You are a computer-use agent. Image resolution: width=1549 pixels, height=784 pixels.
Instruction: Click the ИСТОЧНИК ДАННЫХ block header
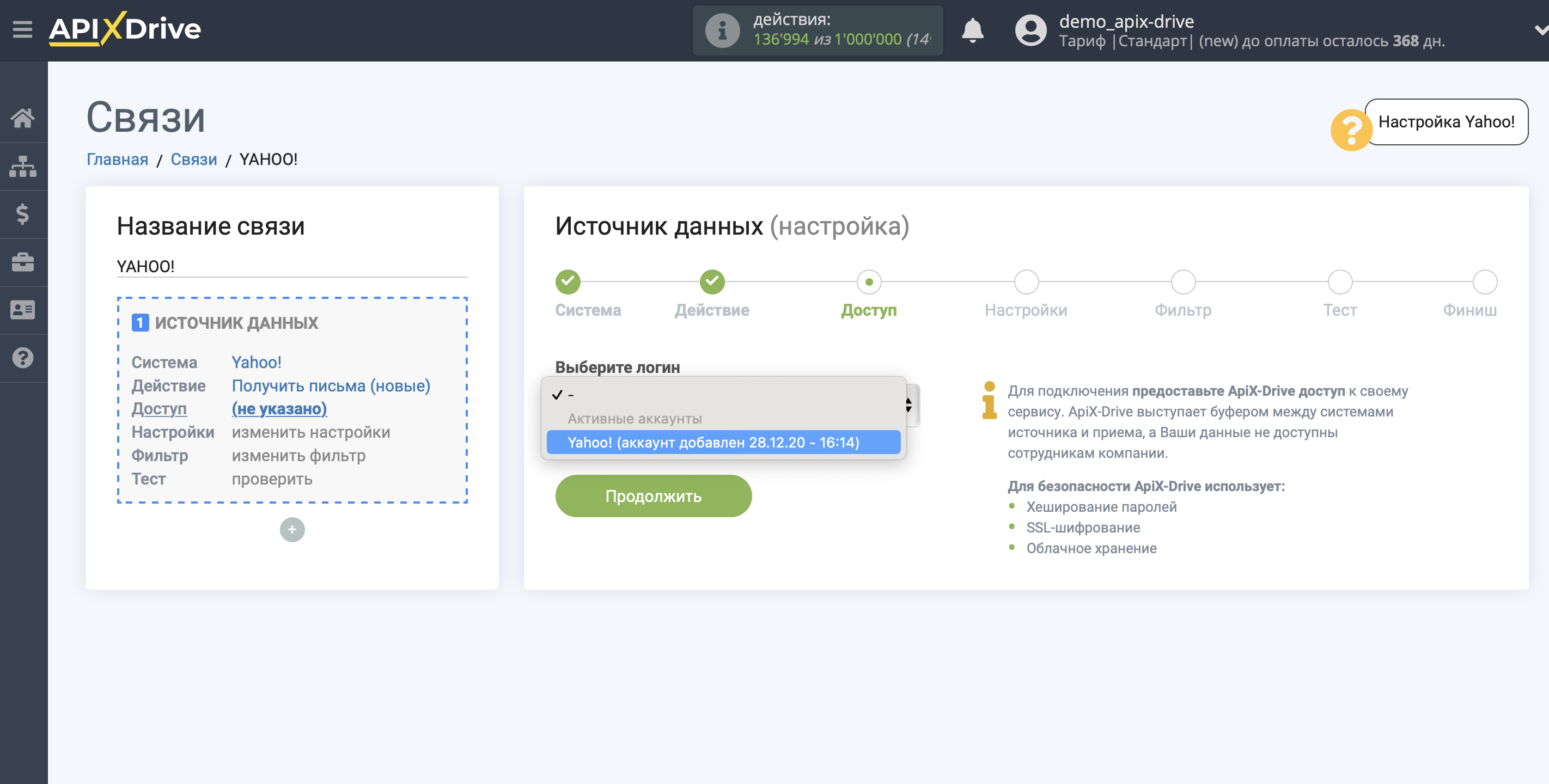pos(236,323)
